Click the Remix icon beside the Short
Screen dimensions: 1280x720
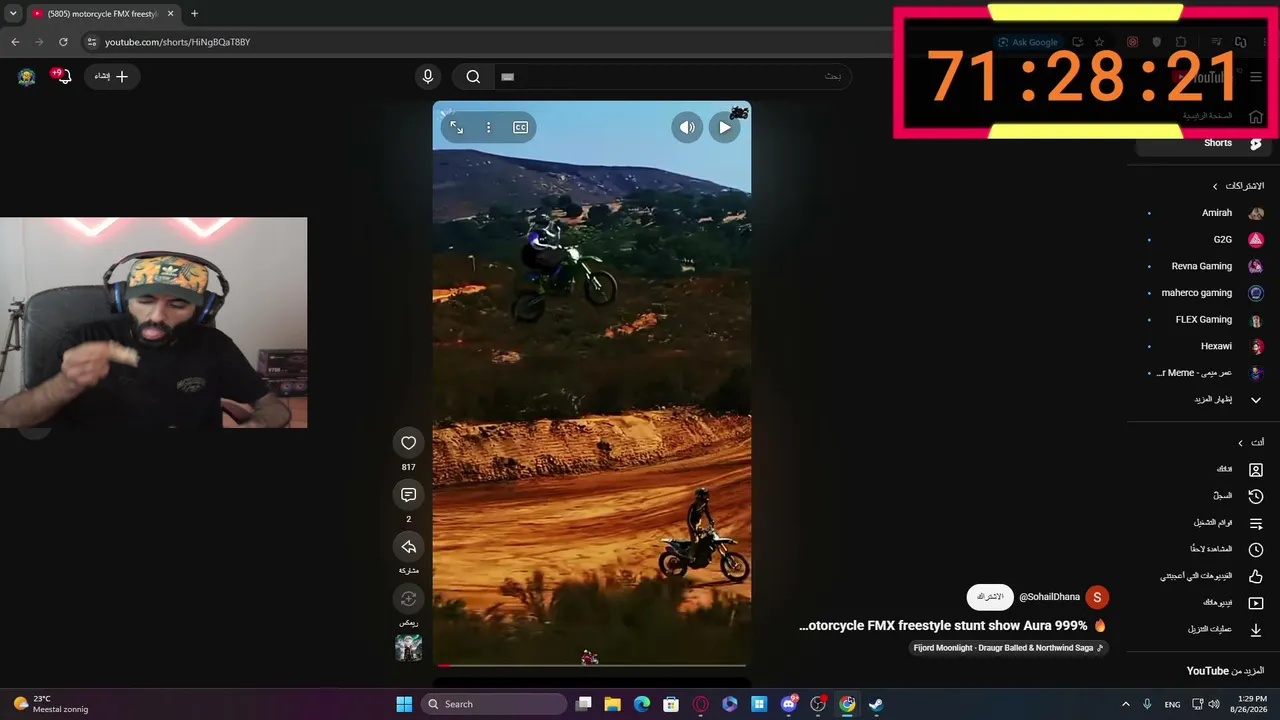tap(408, 599)
